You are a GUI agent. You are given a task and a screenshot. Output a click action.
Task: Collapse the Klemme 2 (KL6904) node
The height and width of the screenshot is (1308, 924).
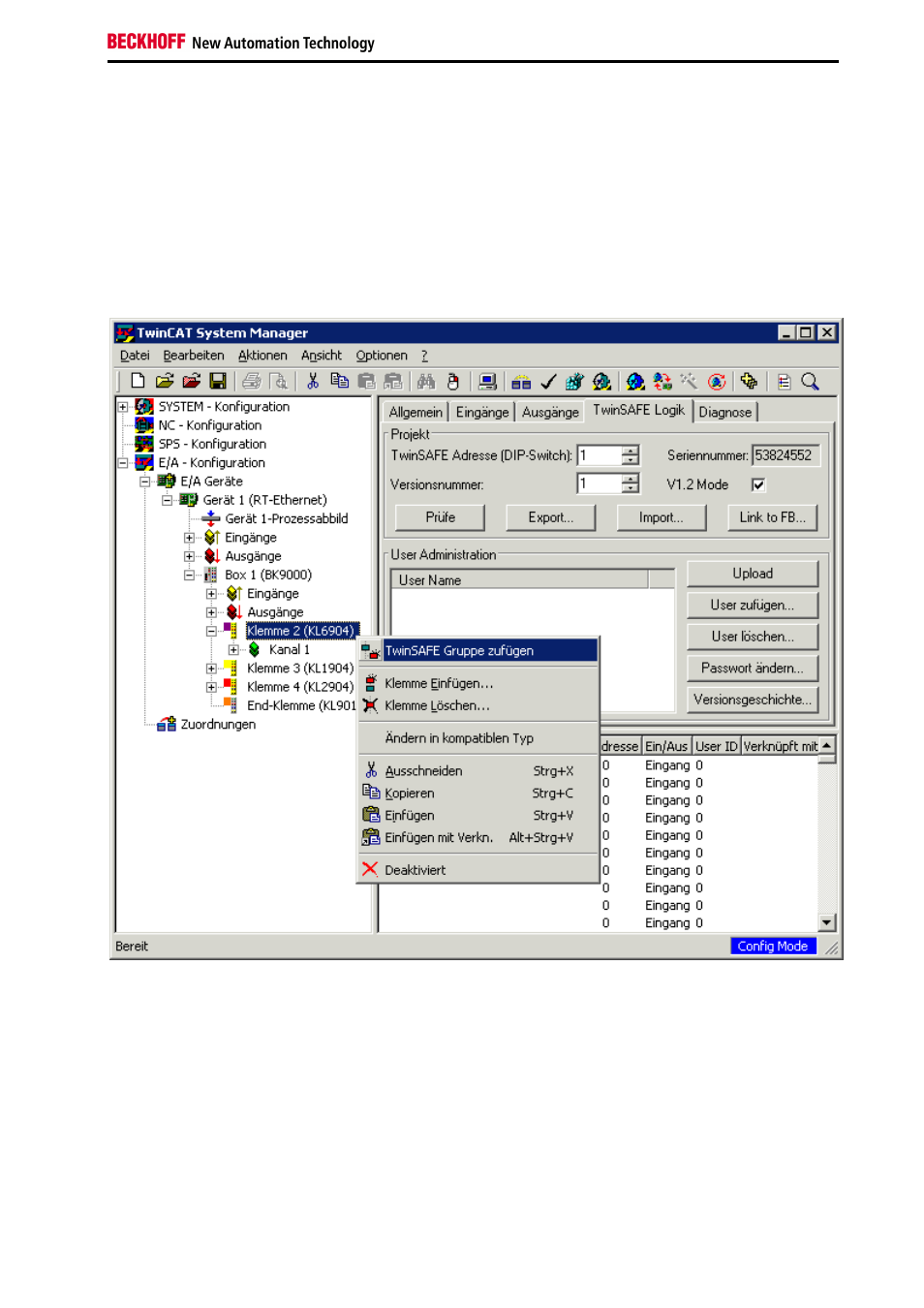pyautogui.click(x=211, y=631)
